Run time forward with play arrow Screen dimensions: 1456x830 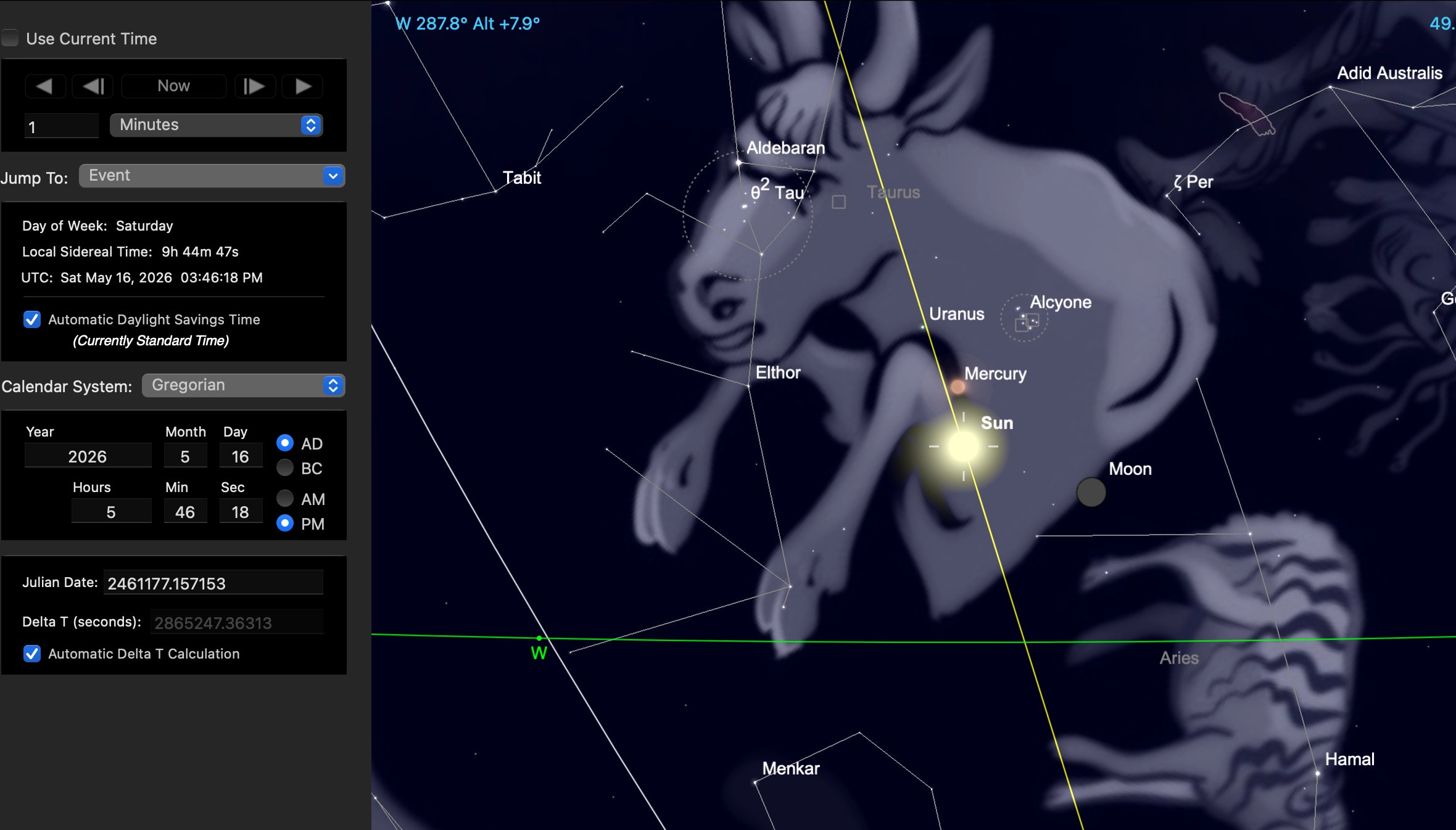coord(302,86)
